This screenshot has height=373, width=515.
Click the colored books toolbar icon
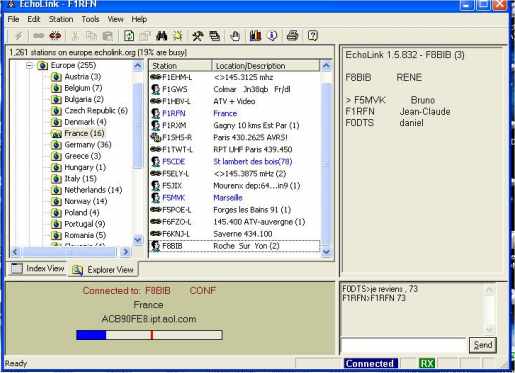click(x=255, y=36)
